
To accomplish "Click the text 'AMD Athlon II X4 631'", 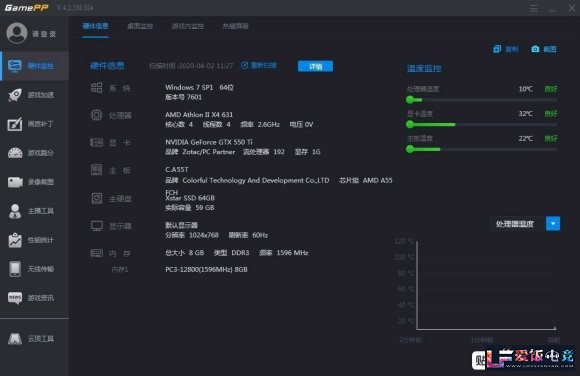I will pyautogui.click(x=199, y=115).
